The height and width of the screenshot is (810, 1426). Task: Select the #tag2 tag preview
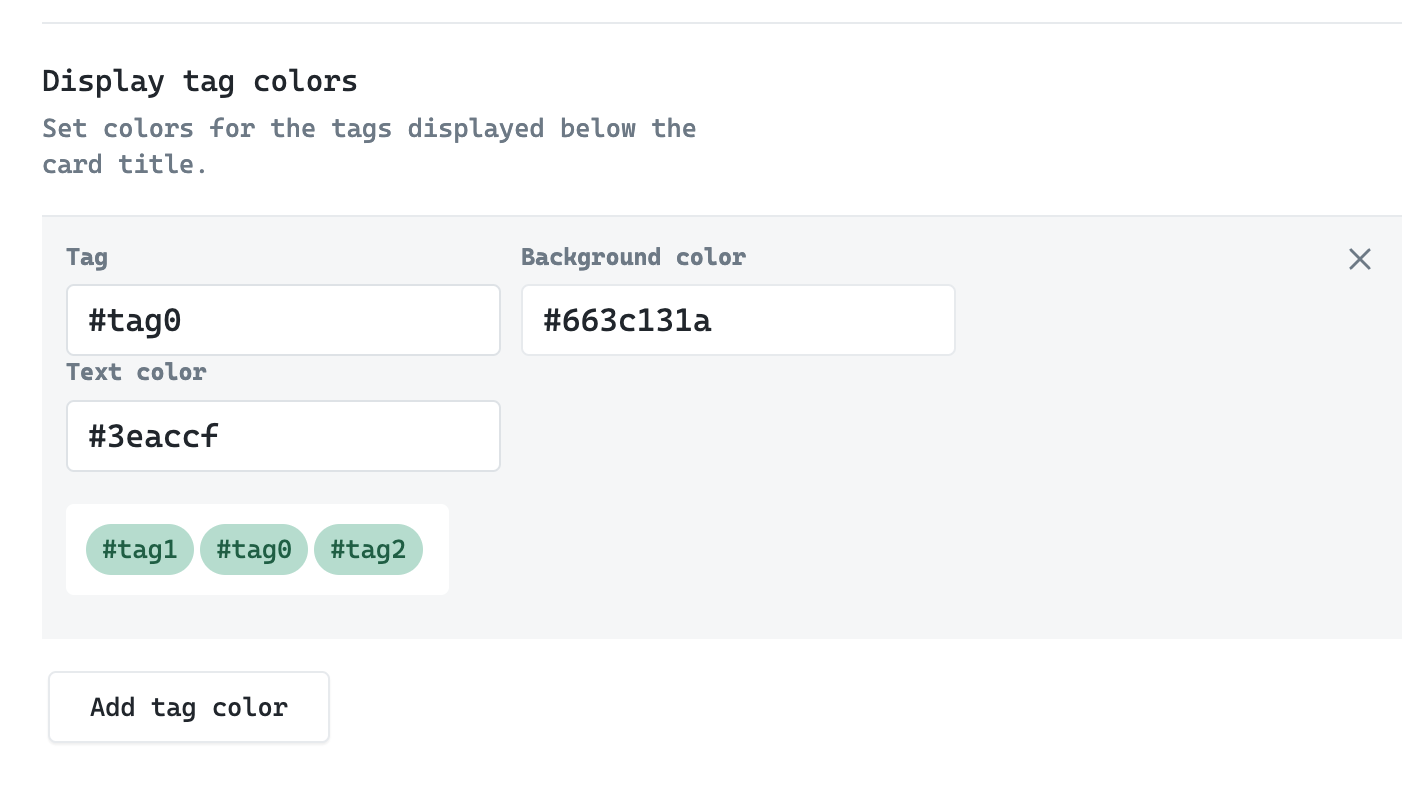[368, 549]
